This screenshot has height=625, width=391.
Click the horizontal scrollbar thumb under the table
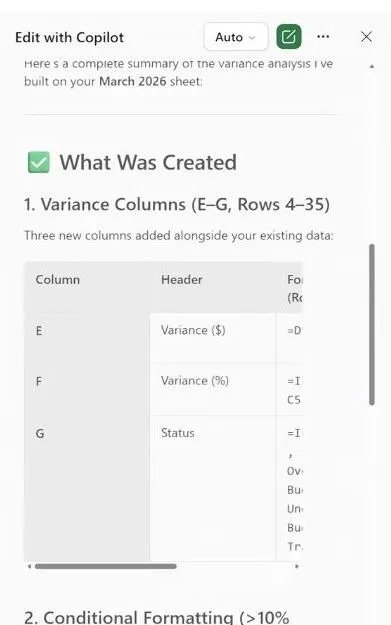tap(106, 566)
